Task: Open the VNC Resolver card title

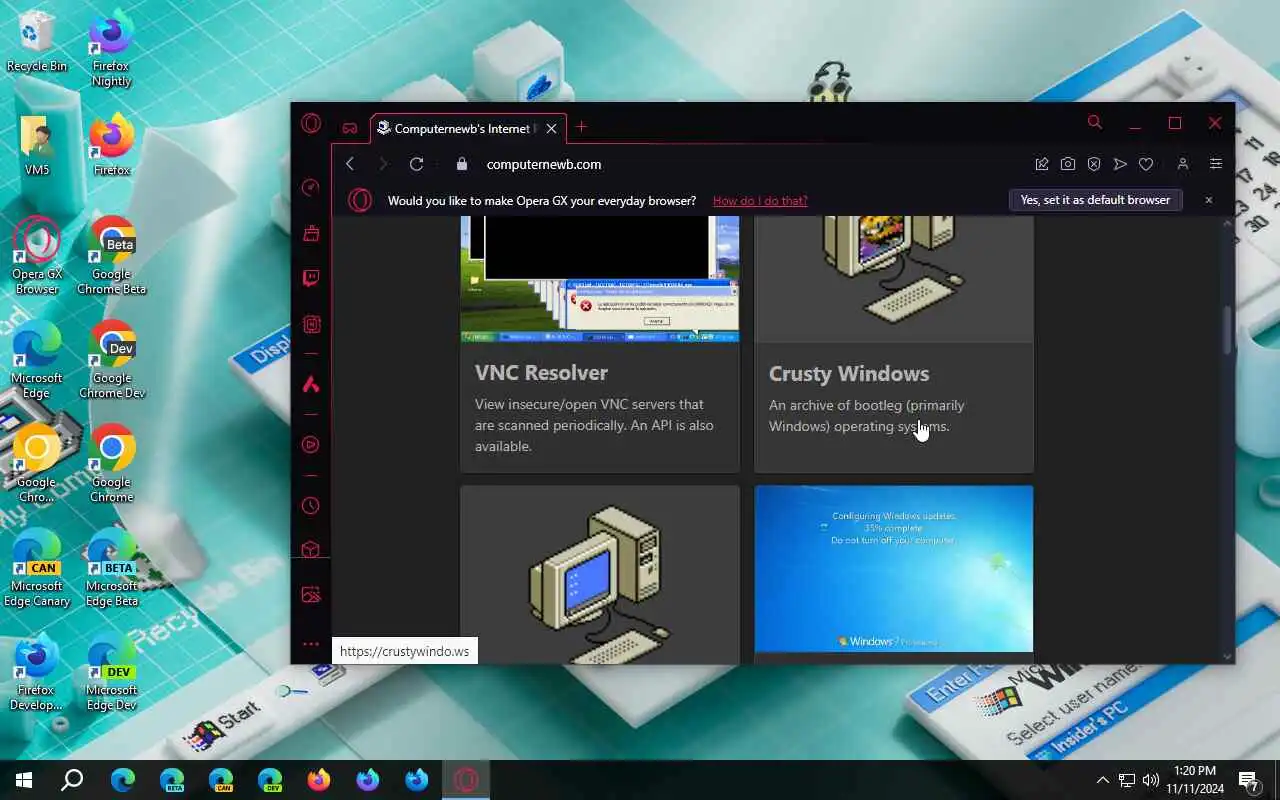Action: pos(541,373)
